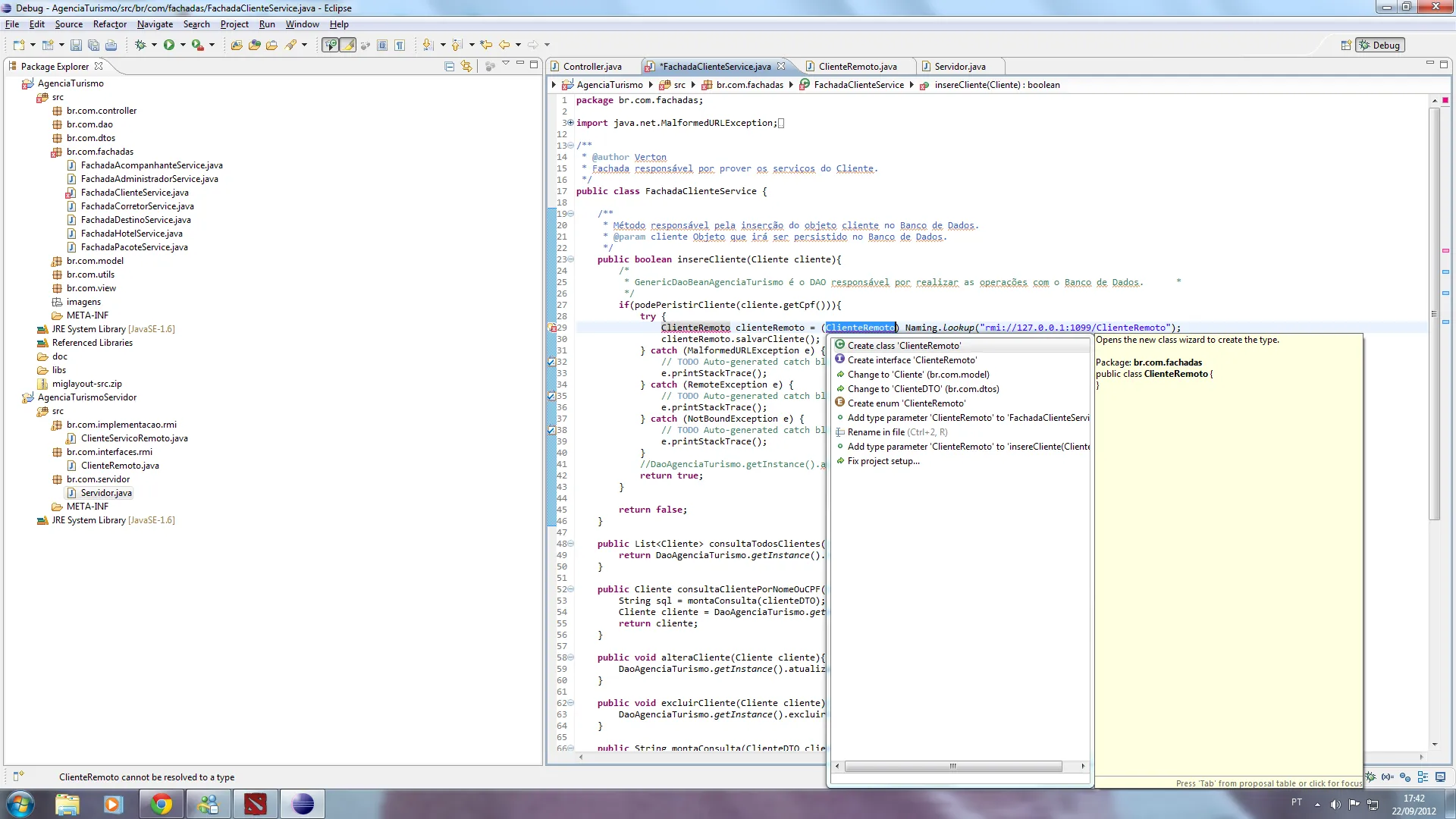Viewport: 1456px width, 819px height.
Task: Click horizontal scrollbar in the proposal popup
Action: click(x=953, y=767)
